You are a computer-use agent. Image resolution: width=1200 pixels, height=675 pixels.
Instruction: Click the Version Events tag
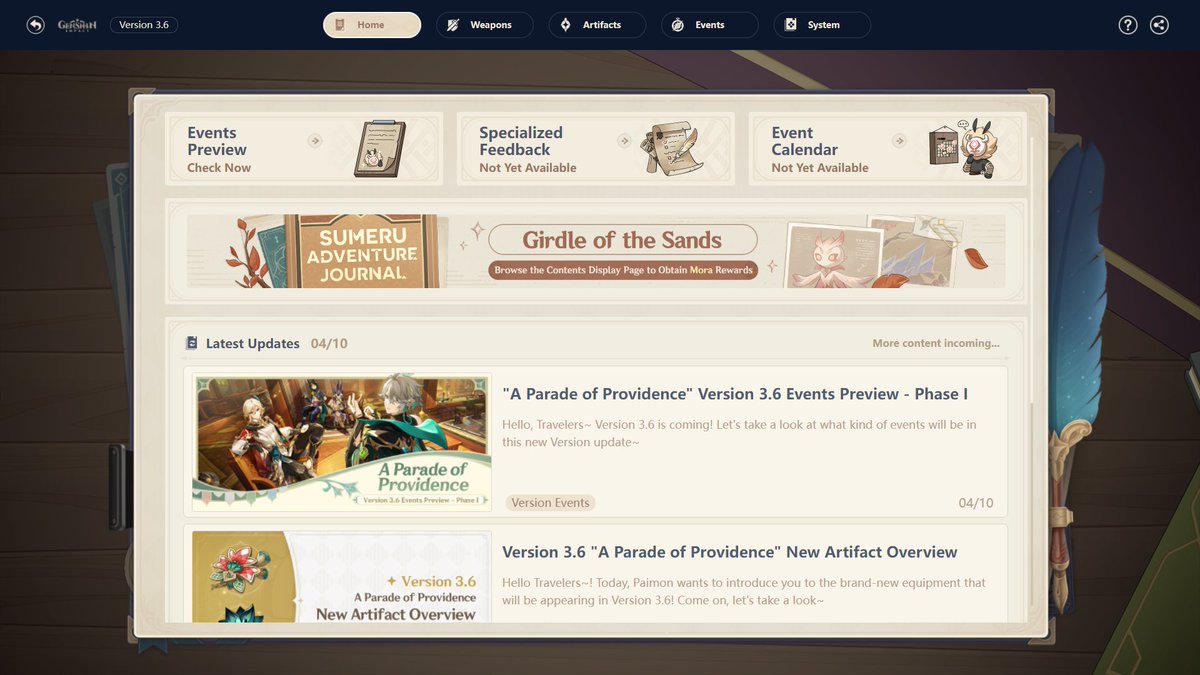(550, 503)
